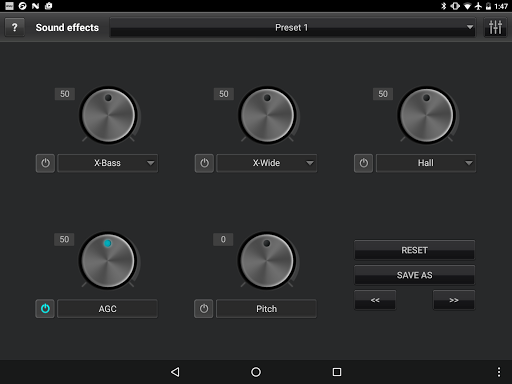
Task: Open recent apps square icon
Action: (x=337, y=372)
